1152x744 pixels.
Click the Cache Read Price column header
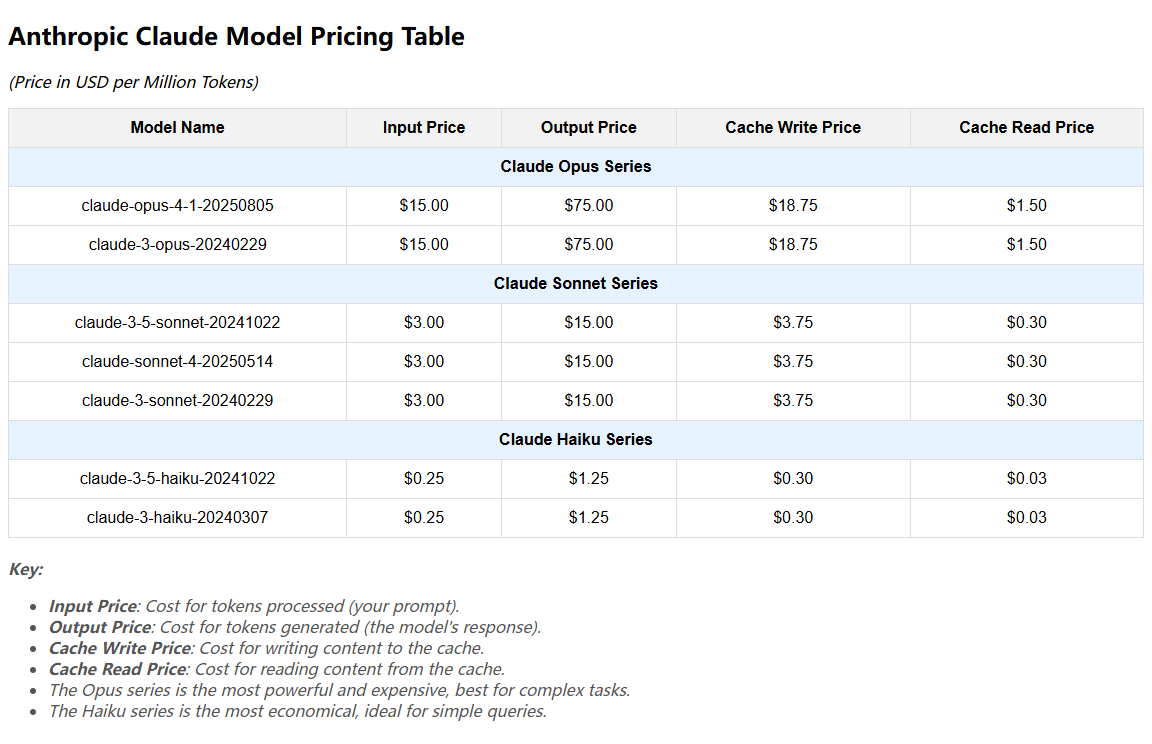pyautogui.click(x=1026, y=128)
